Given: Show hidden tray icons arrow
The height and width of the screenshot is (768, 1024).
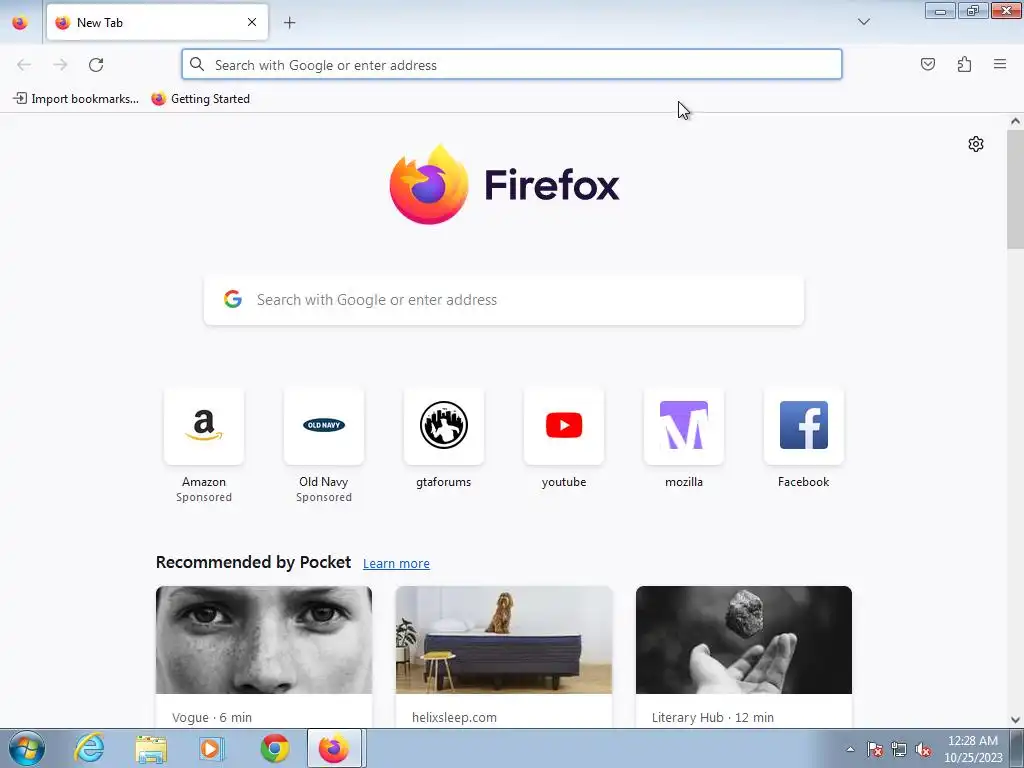Looking at the screenshot, I should (850, 749).
